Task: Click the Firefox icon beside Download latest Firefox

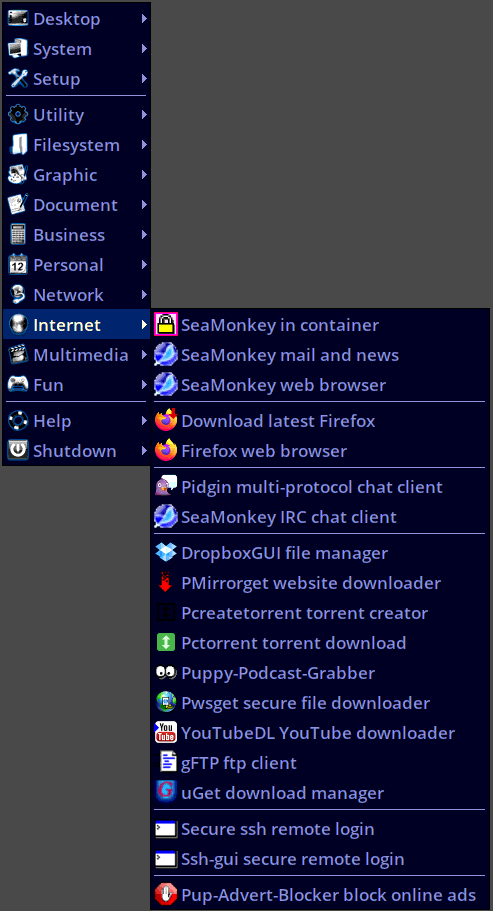Action: coord(165,421)
